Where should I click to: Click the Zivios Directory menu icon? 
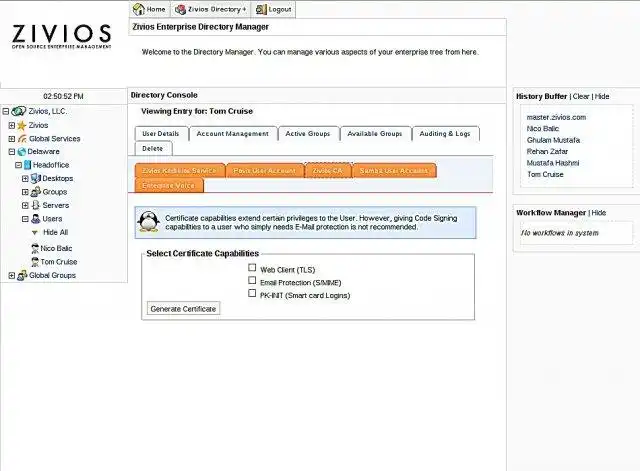(180, 9)
